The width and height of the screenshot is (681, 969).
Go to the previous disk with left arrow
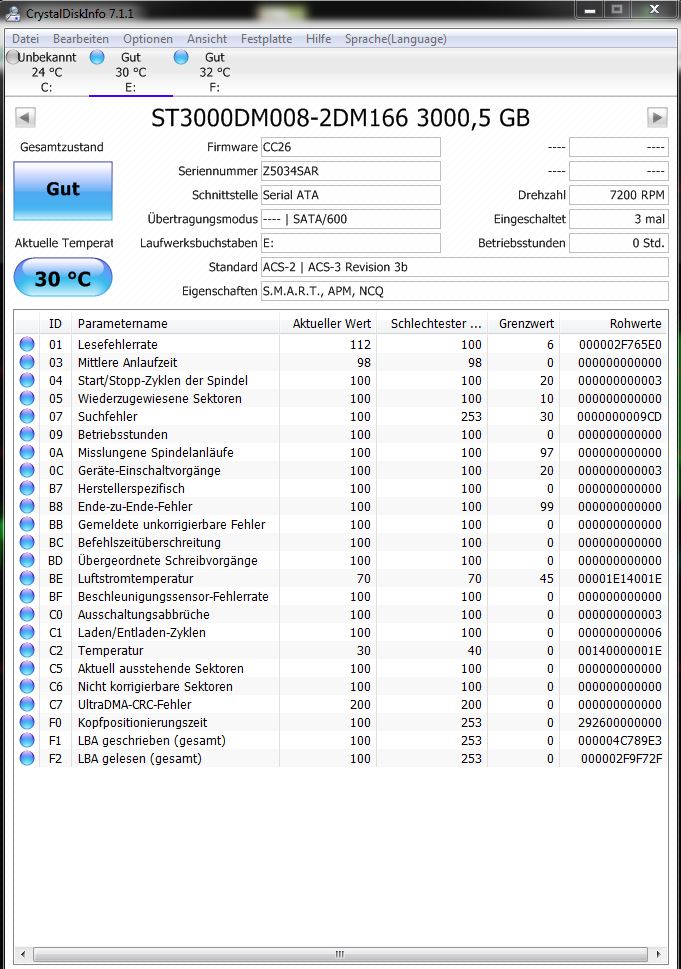click(x=25, y=117)
